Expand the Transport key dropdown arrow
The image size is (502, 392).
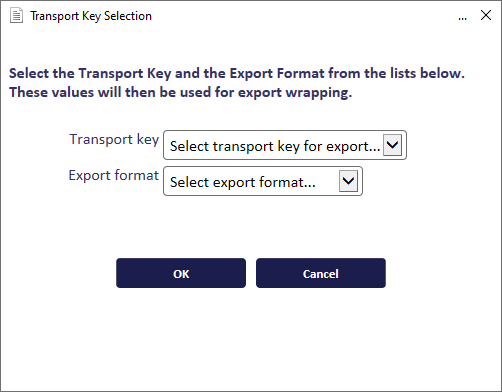[x=392, y=145]
